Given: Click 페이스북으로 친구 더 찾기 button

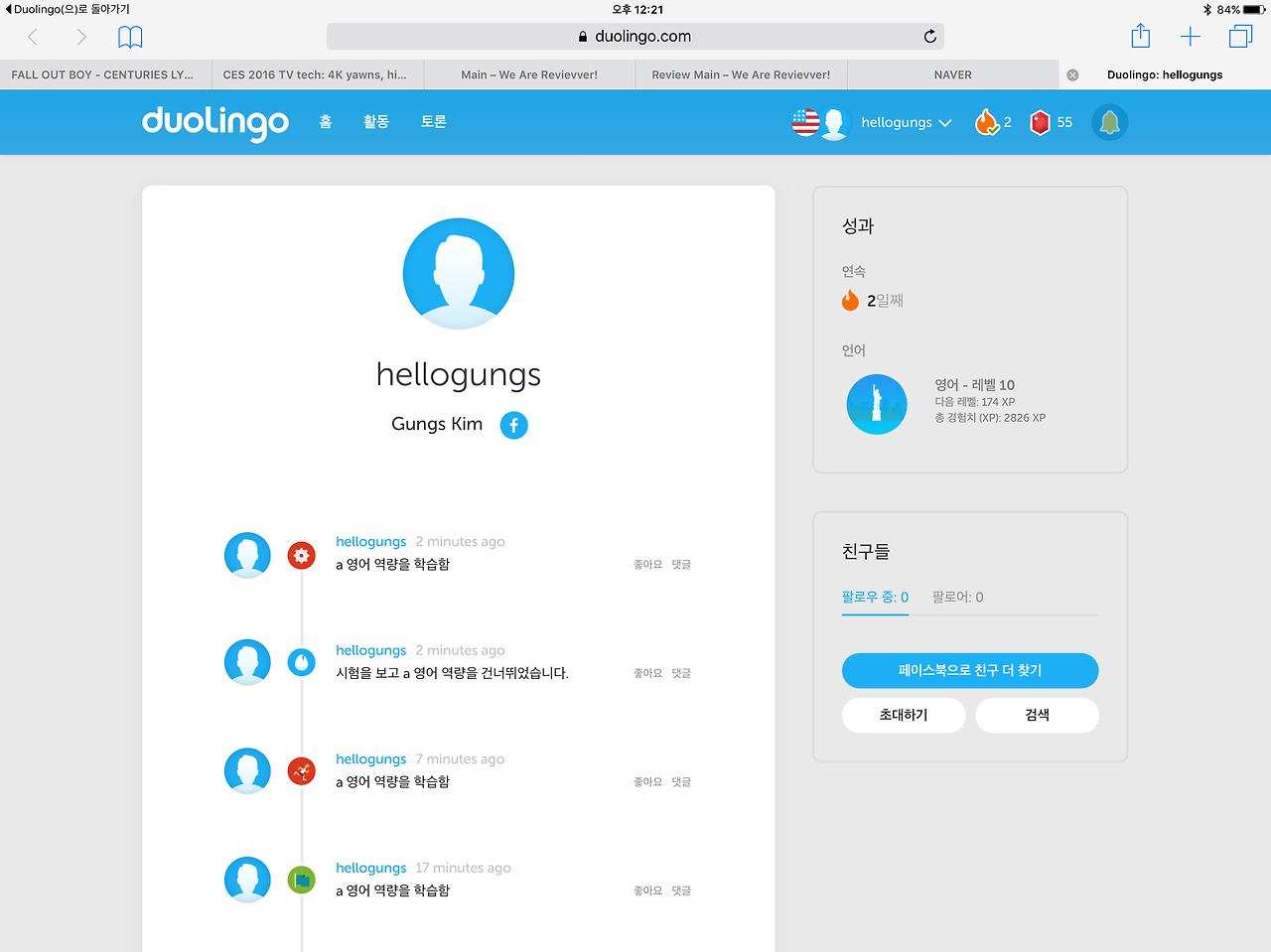Looking at the screenshot, I should [x=970, y=670].
